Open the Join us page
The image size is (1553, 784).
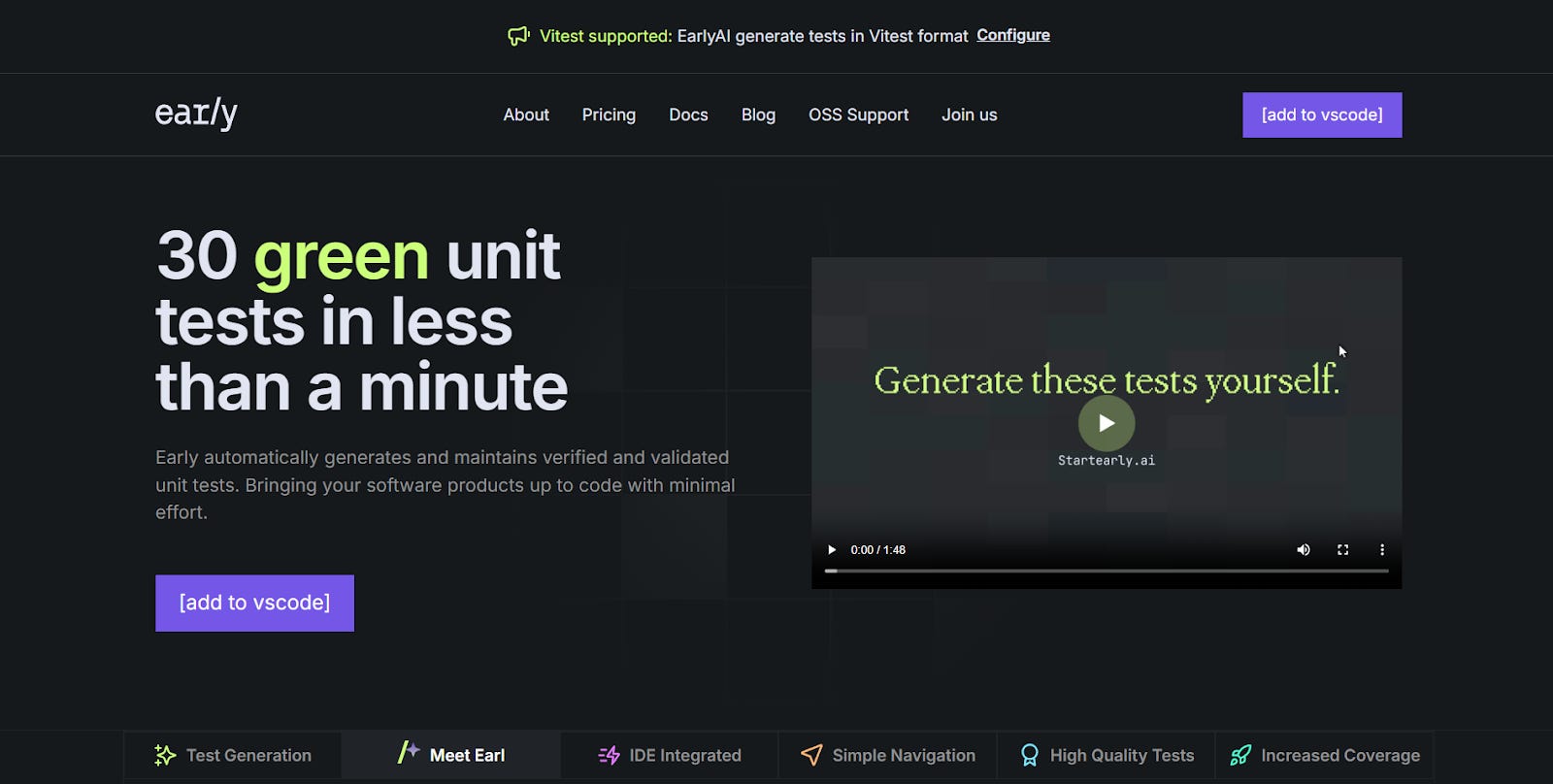click(x=970, y=114)
